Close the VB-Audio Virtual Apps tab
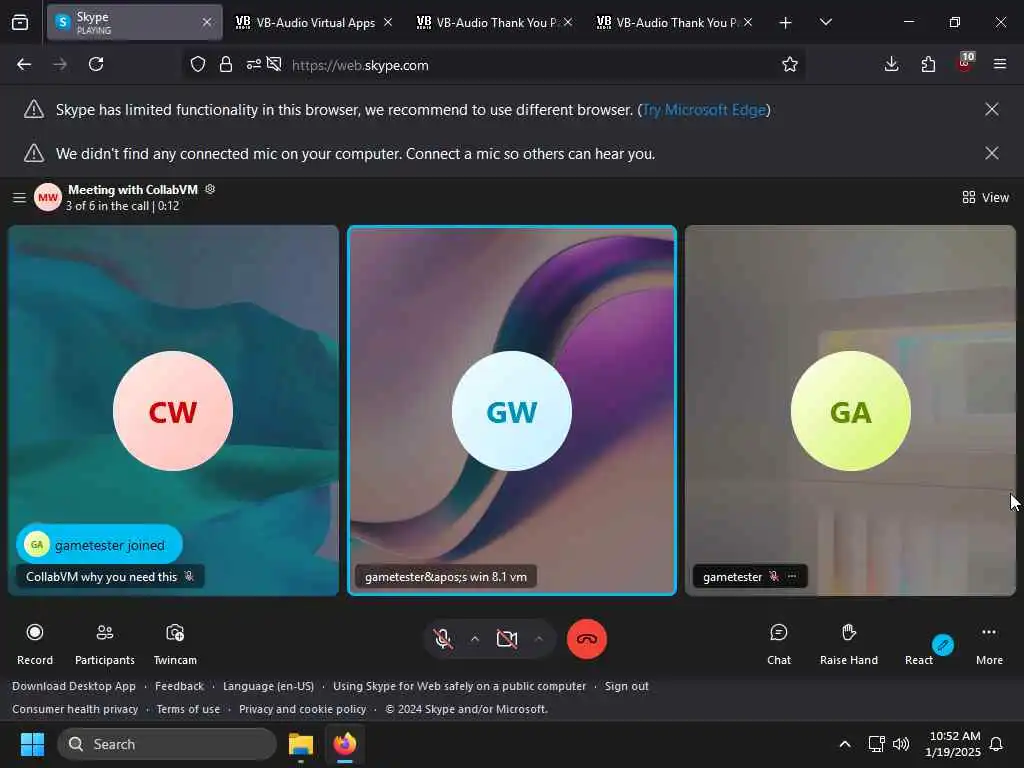 [388, 22]
